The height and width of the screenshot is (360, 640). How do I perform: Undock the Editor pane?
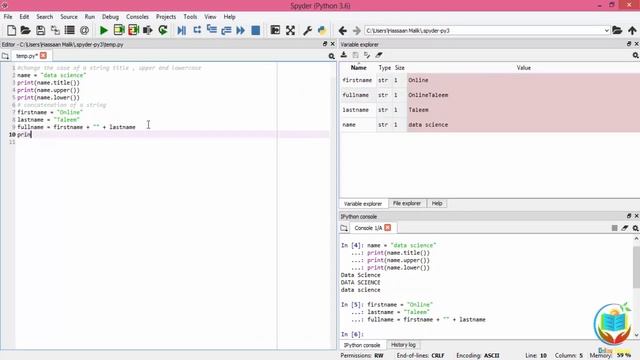(x=325, y=44)
